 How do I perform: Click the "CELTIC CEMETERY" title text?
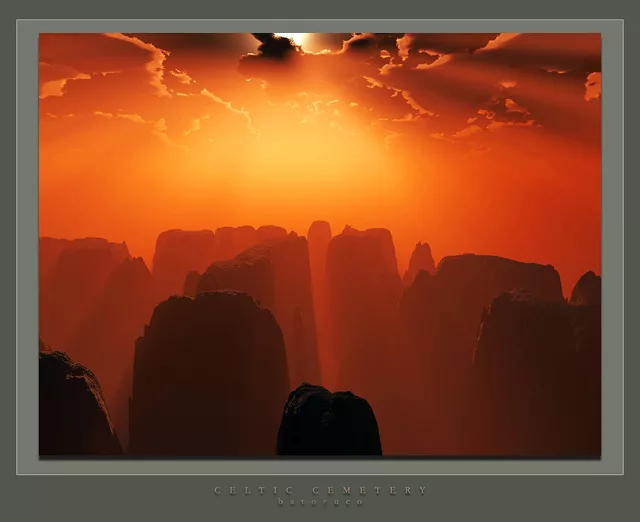(320, 490)
